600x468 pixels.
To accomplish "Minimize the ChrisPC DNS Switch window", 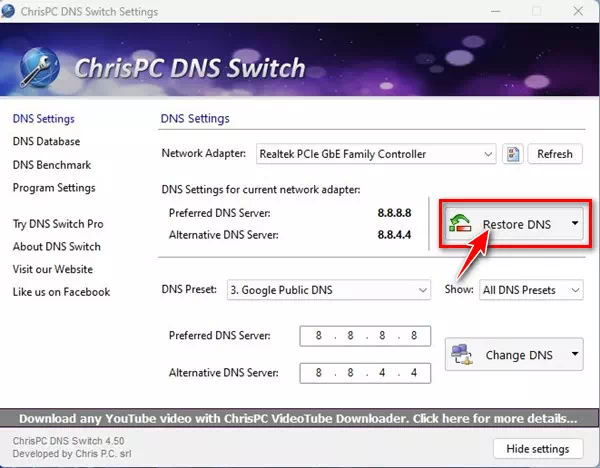I will tap(496, 11).
